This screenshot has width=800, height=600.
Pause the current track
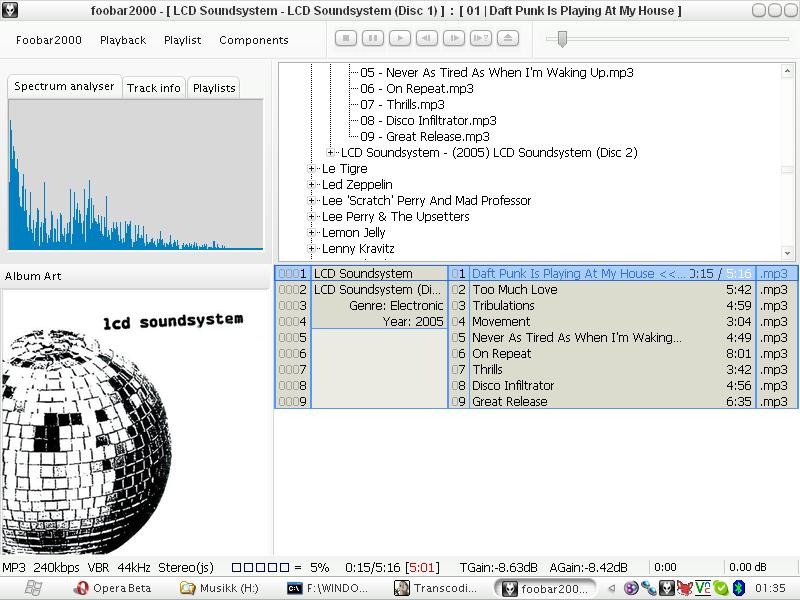pyautogui.click(x=372, y=38)
